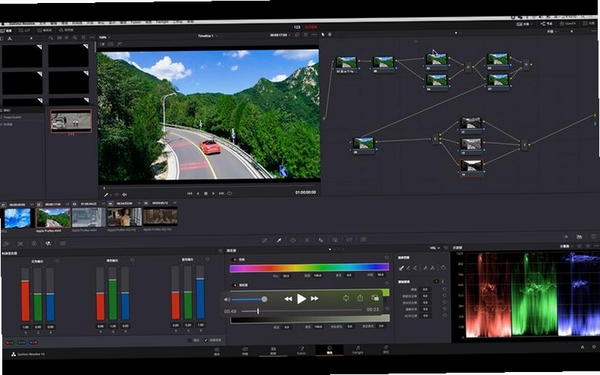The image size is (600, 375).
Task: Toggle viewer loop playback
Action: pos(230,194)
